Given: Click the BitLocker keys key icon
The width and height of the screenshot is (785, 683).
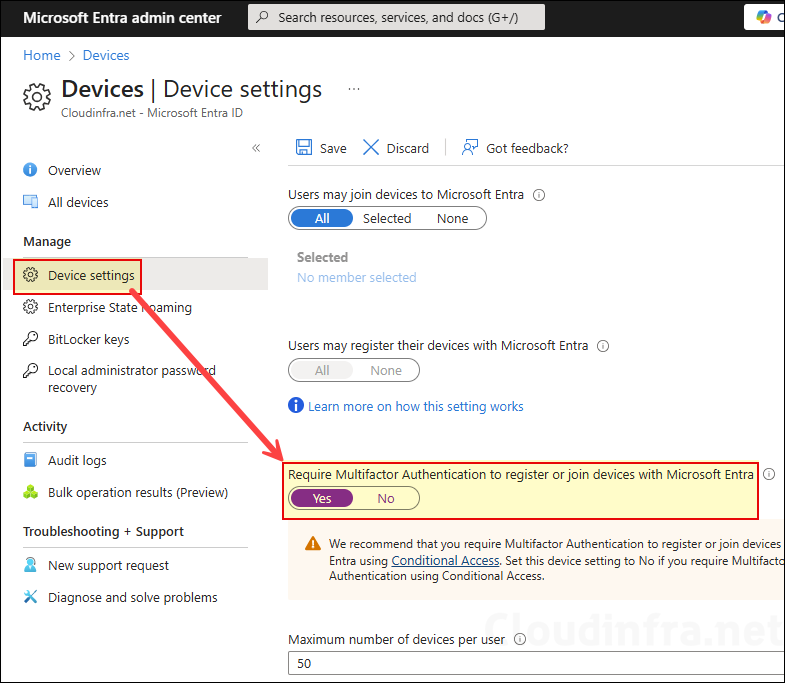Looking at the screenshot, I should click(31, 340).
